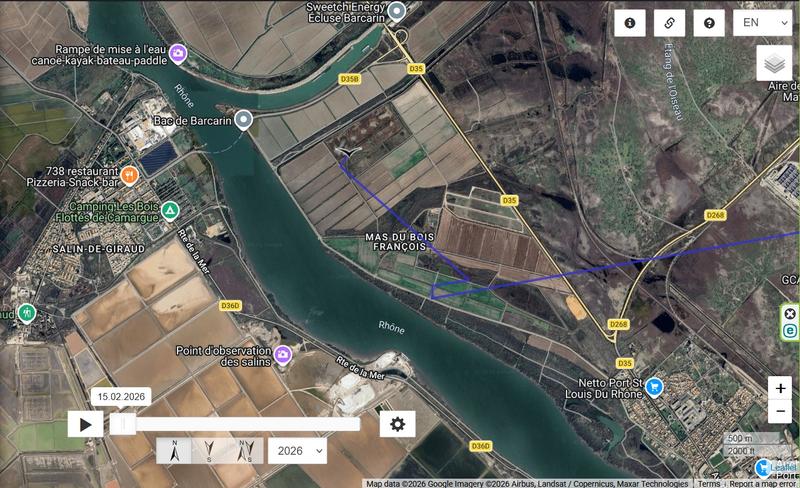Open the info panel button

(x=630, y=23)
